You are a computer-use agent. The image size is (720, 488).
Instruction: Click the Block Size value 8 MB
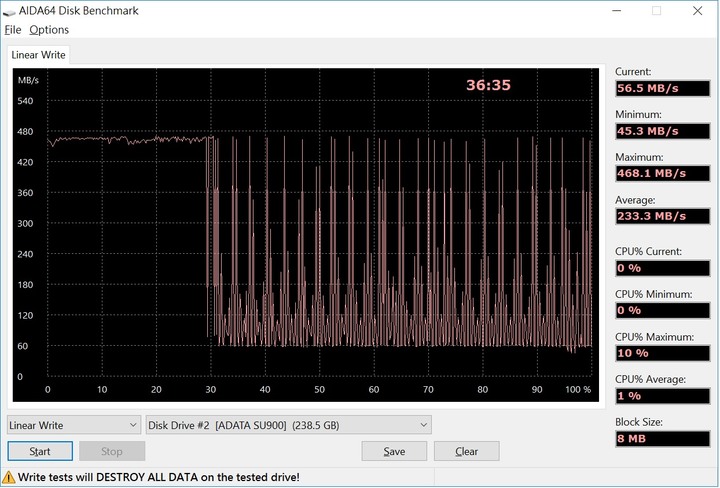click(663, 438)
